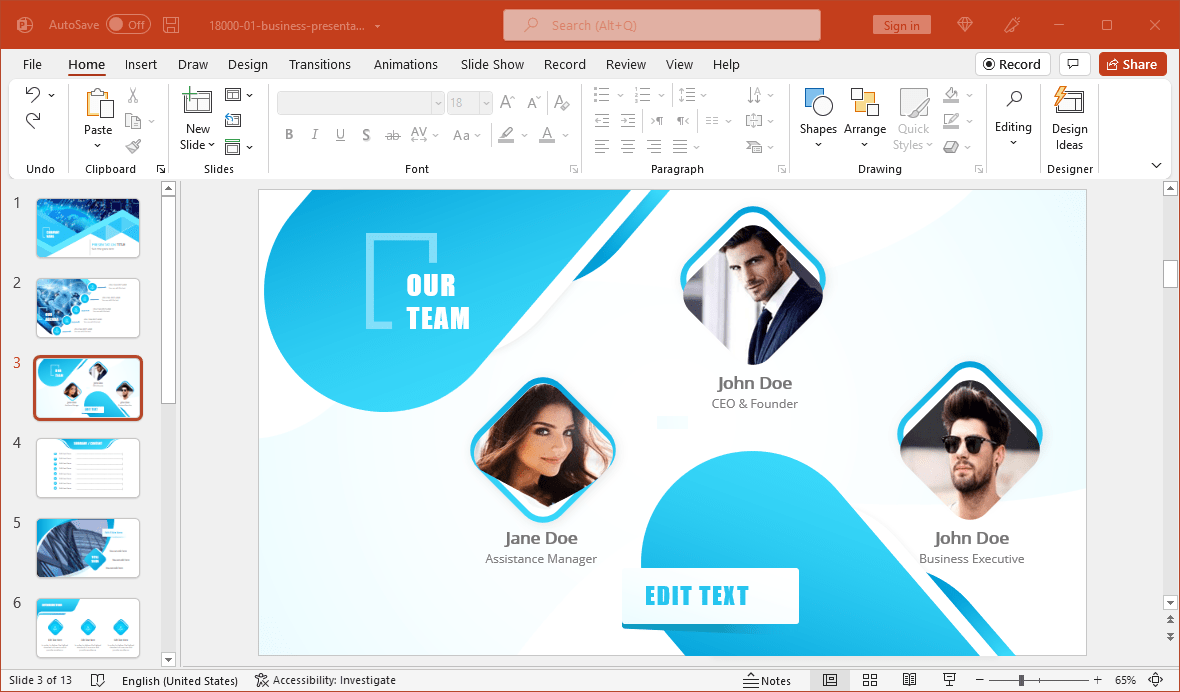Open the font size dropdown
The width and height of the screenshot is (1180, 692).
(486, 102)
